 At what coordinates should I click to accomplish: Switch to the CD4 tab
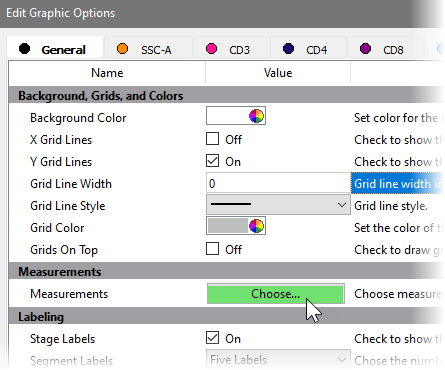click(x=308, y=49)
